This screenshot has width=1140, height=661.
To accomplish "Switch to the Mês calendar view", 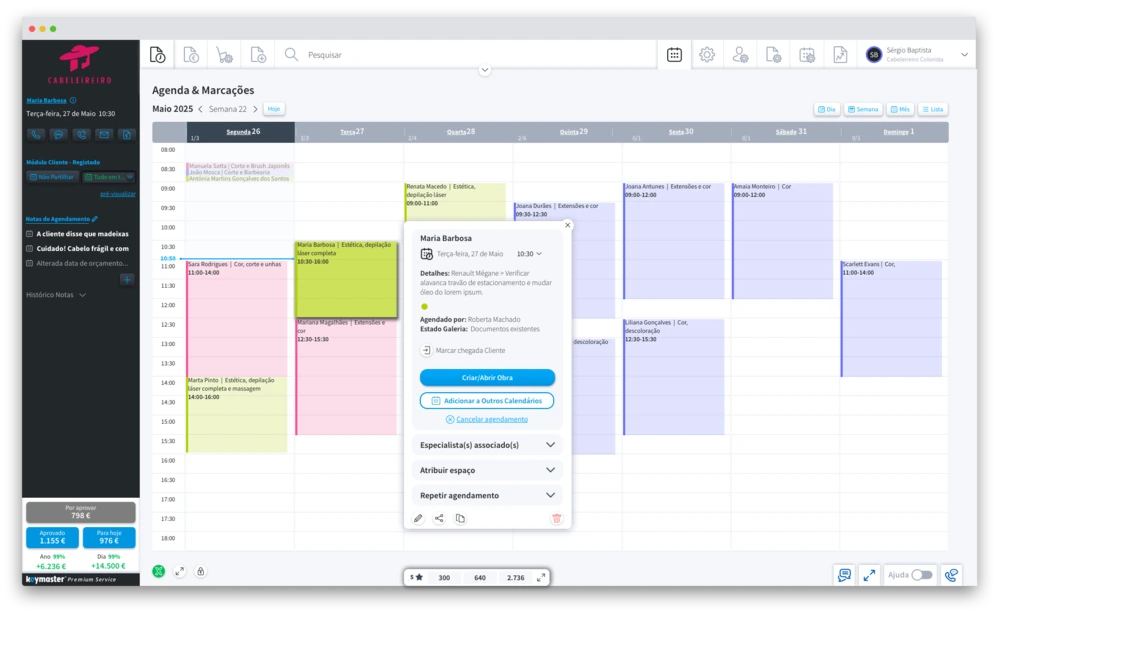I will click(900, 109).
